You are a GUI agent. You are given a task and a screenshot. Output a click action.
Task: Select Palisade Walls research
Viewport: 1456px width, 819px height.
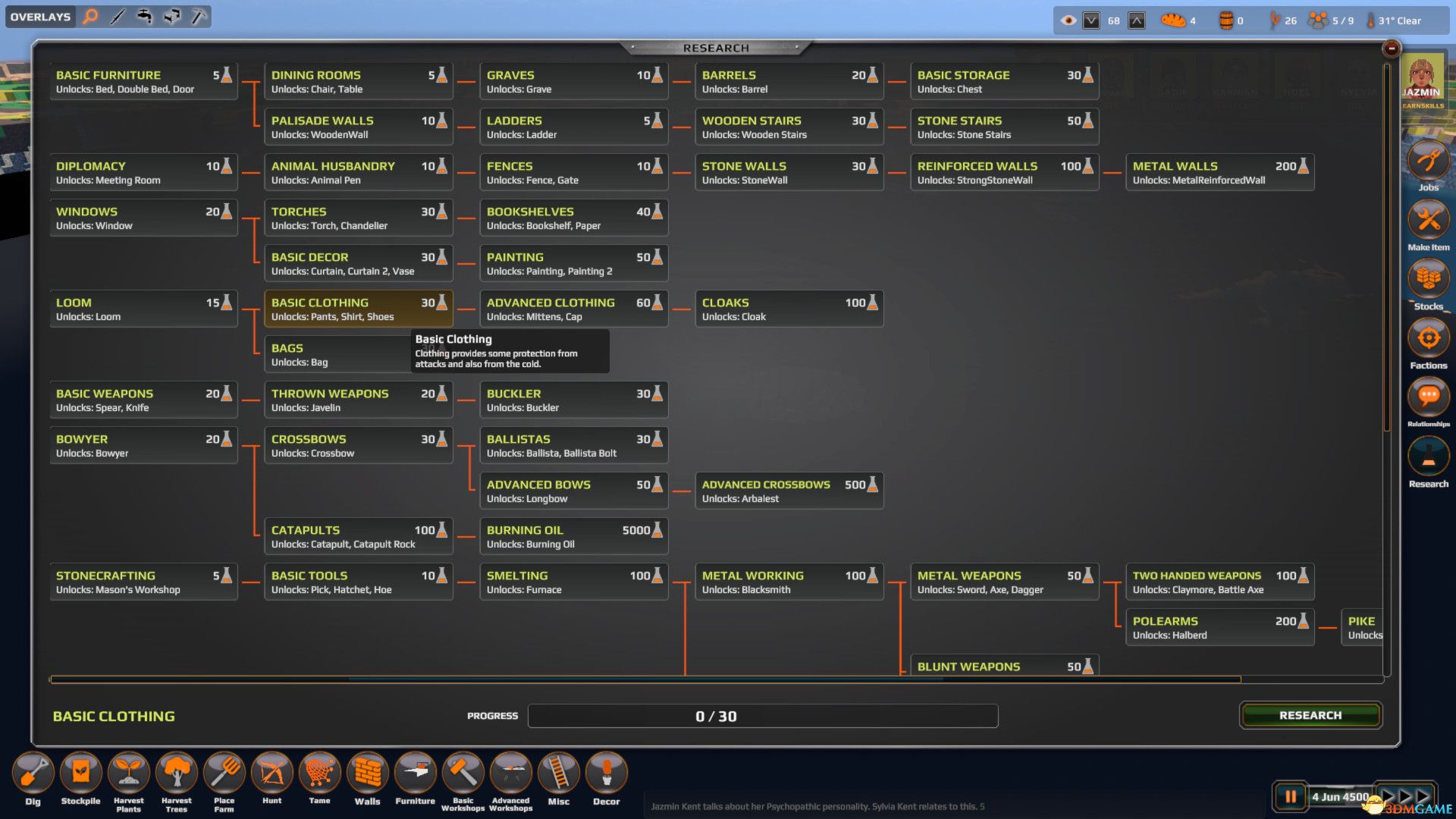click(359, 127)
